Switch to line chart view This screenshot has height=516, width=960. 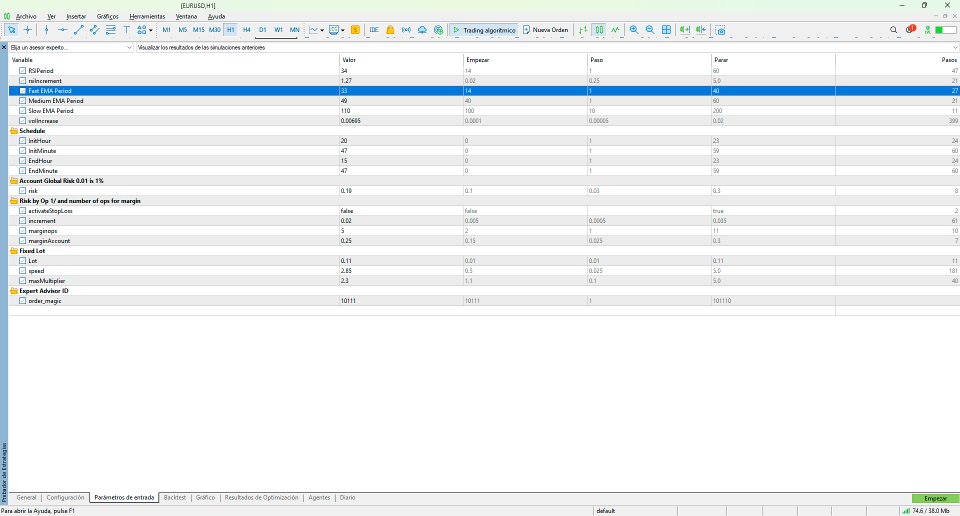[x=615, y=29]
